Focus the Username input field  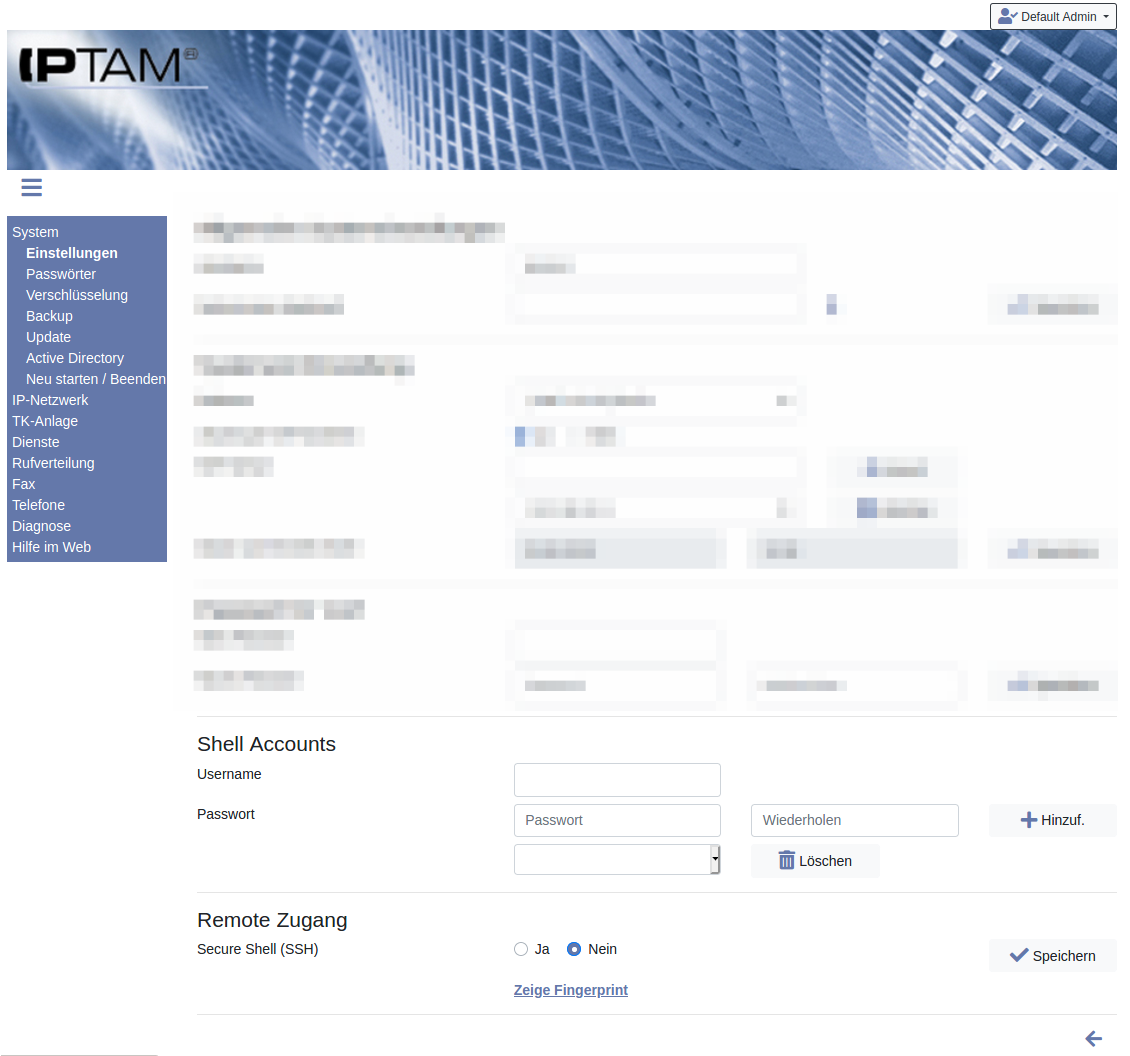[x=617, y=780]
